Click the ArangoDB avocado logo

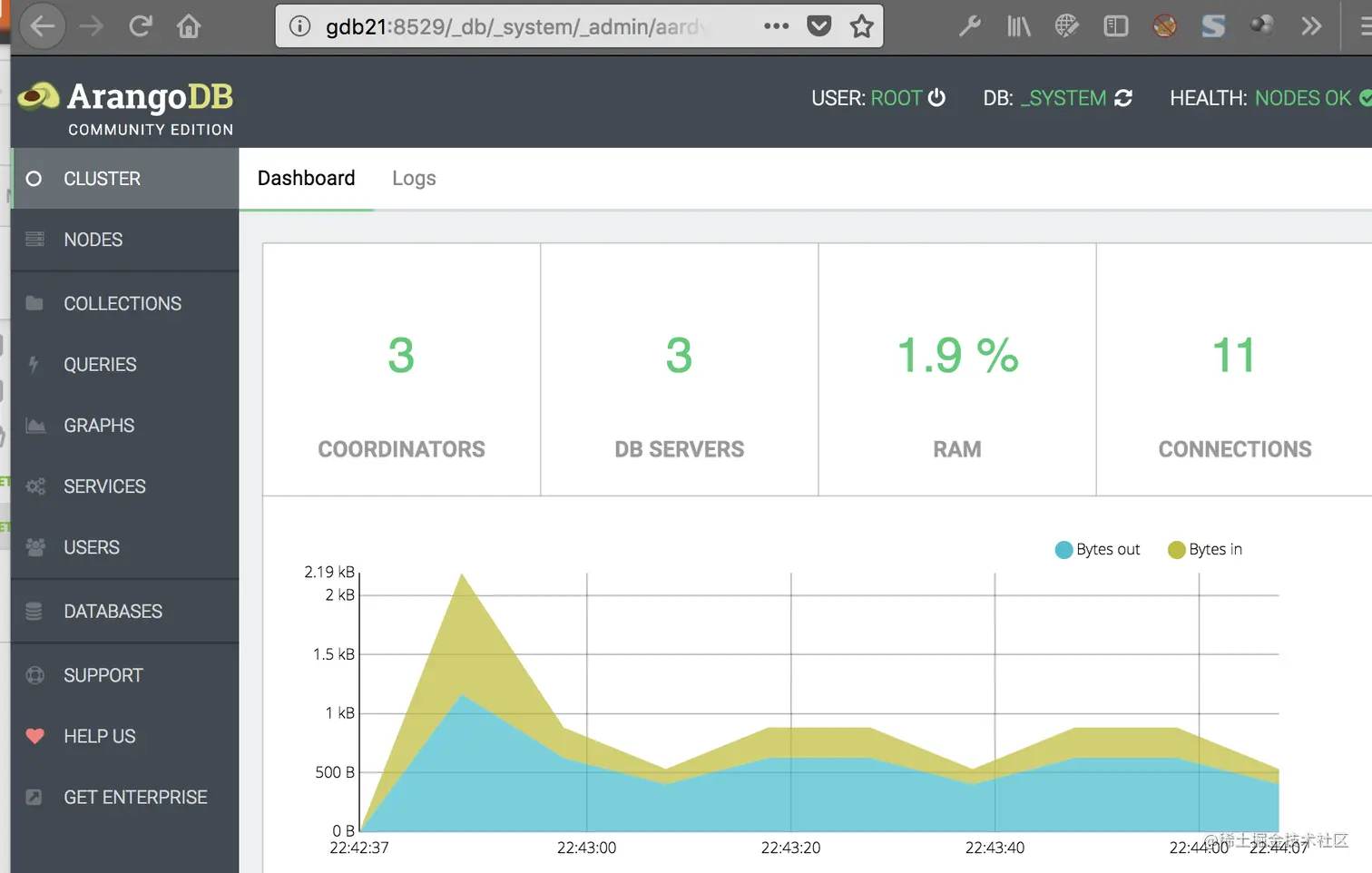click(39, 95)
